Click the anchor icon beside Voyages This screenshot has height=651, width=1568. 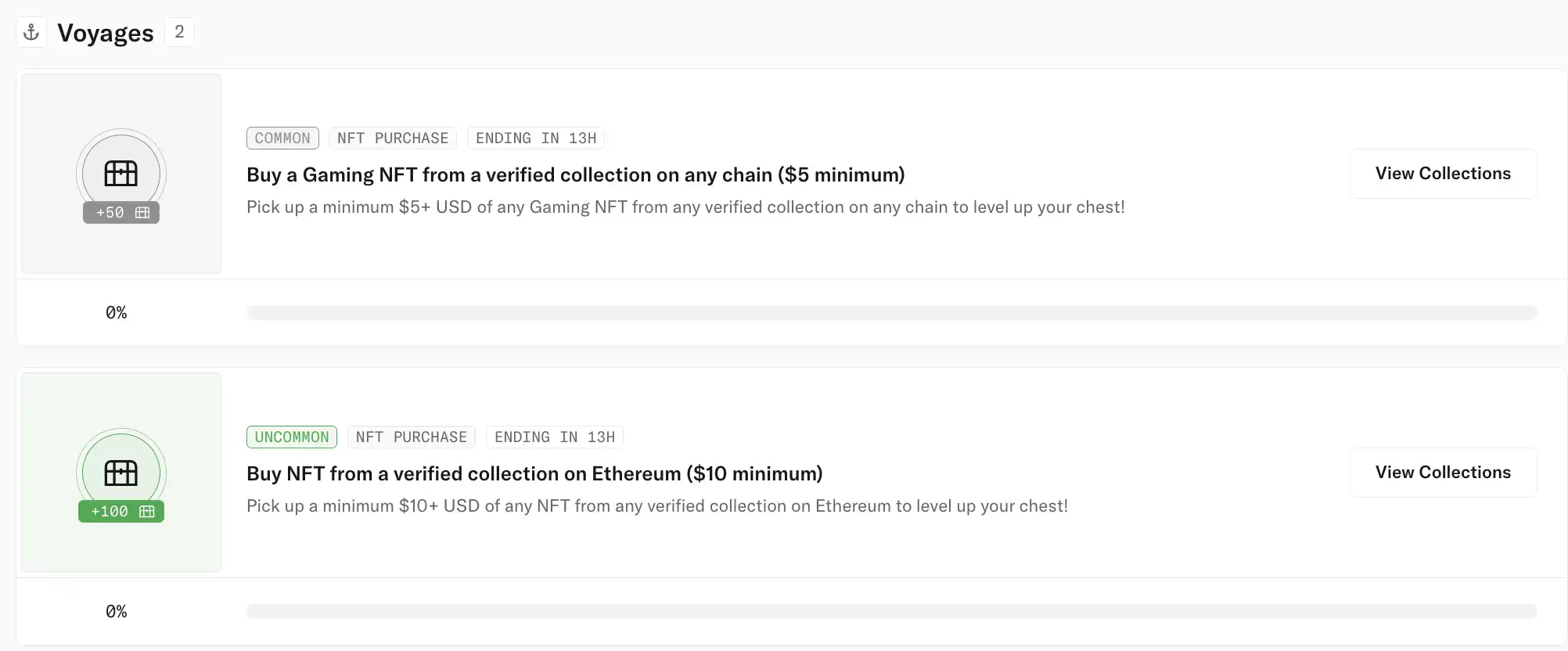tap(31, 32)
